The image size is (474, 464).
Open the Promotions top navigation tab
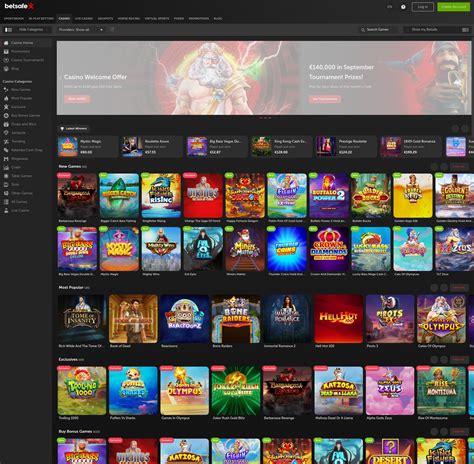tap(199, 19)
